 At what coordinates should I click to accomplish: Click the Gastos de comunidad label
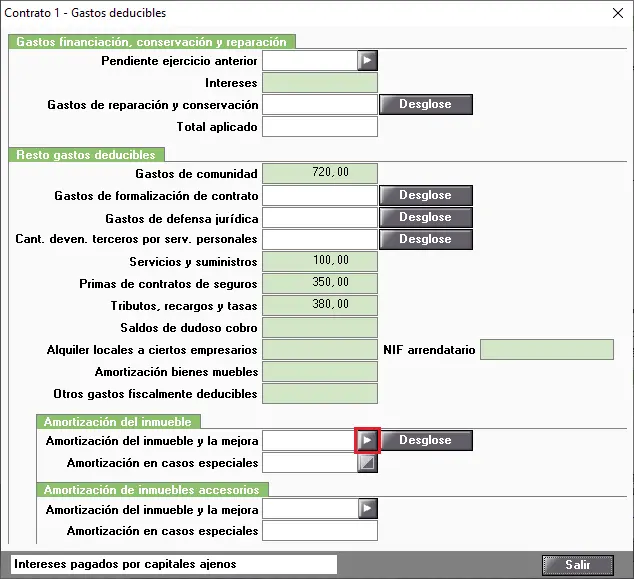196,174
